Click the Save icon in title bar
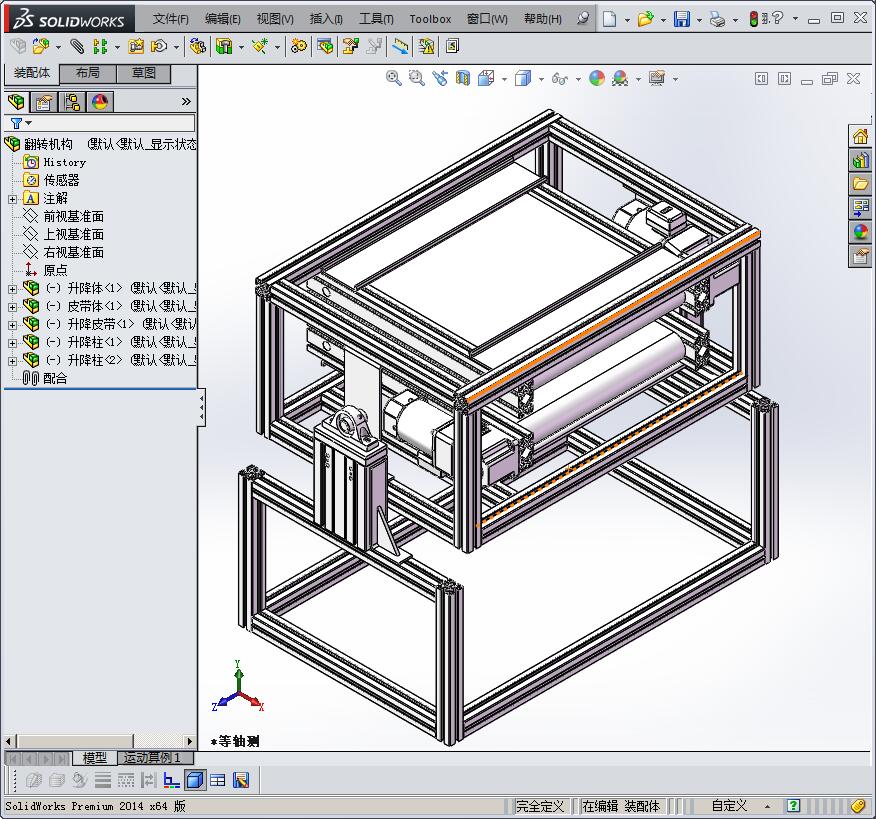 682,19
